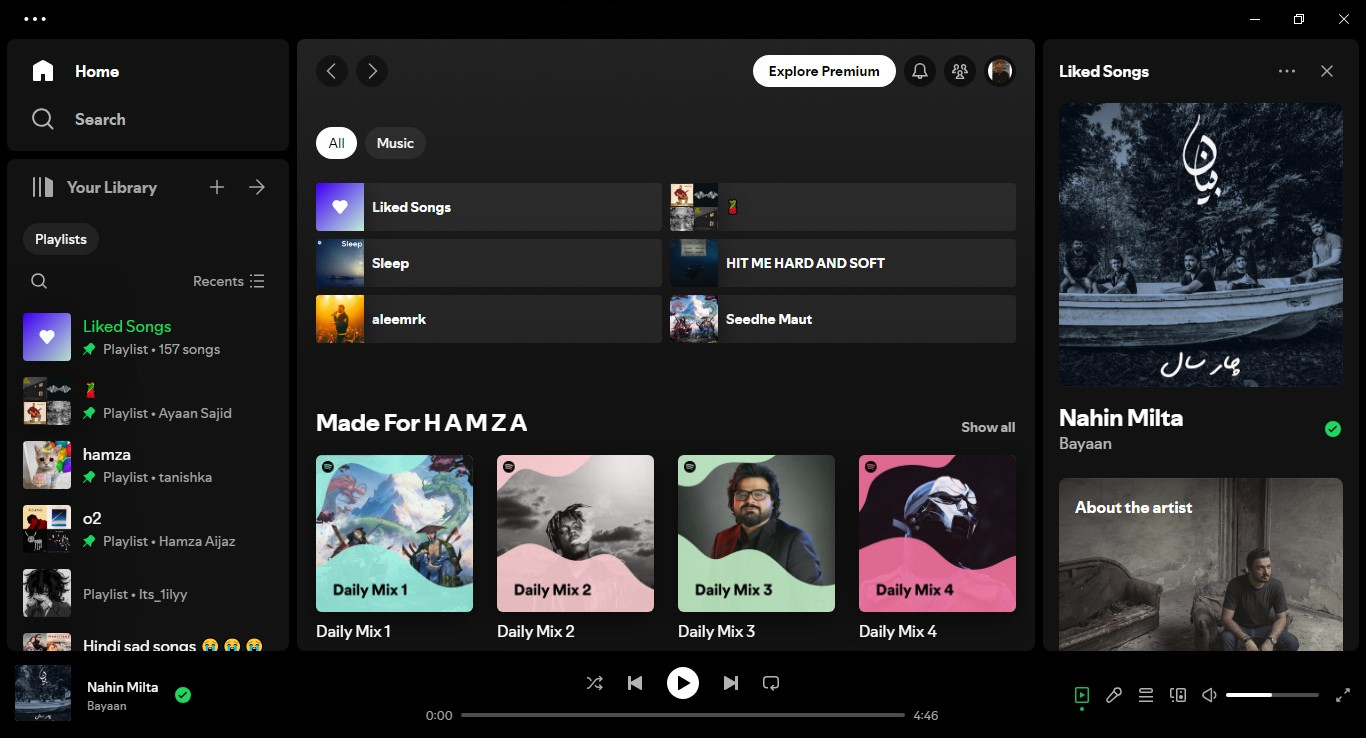Viewport: 1366px width, 738px height.
Task: Create a new playlist with plus icon
Action: [217, 187]
